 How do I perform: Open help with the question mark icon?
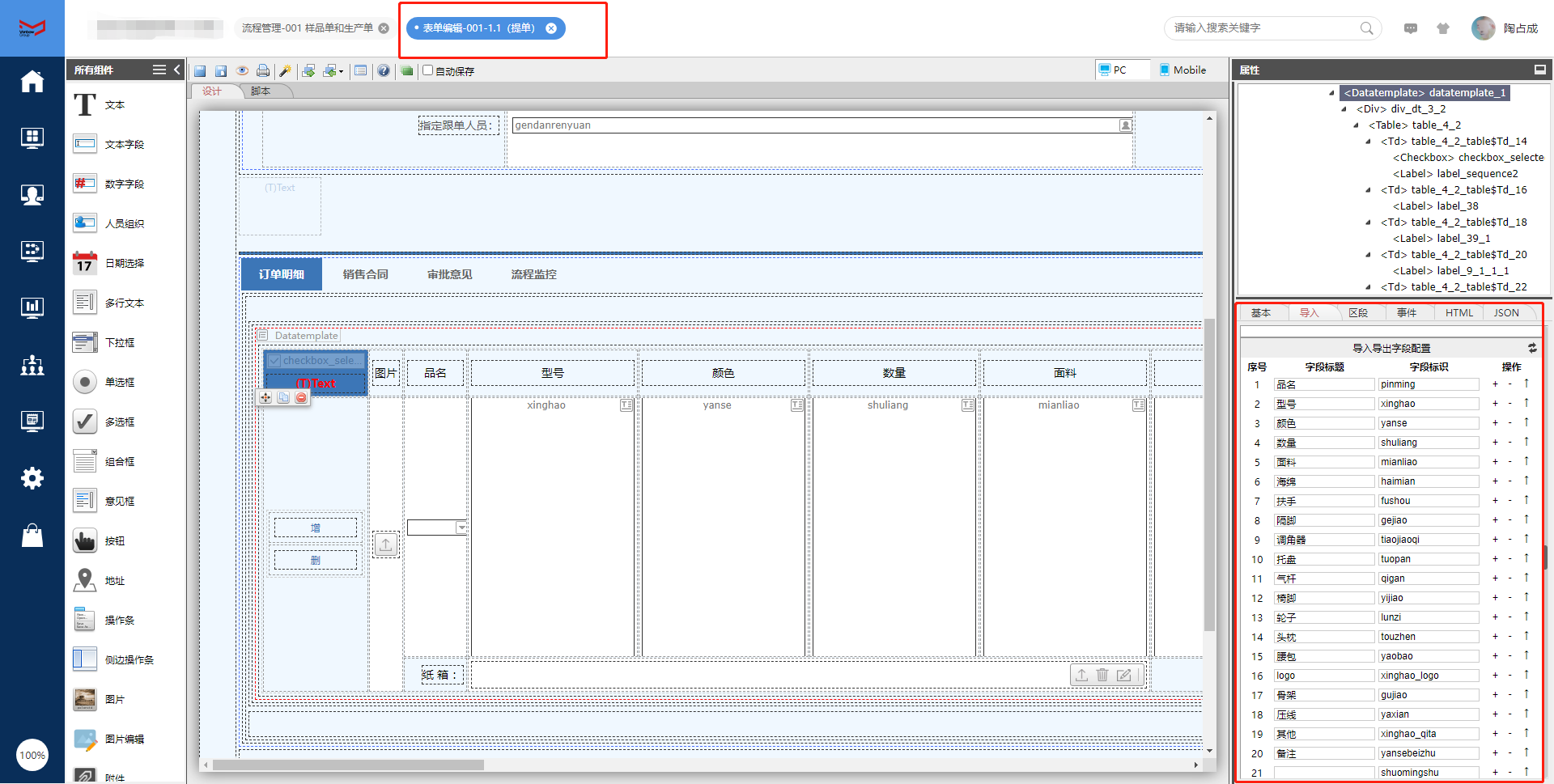click(x=384, y=71)
